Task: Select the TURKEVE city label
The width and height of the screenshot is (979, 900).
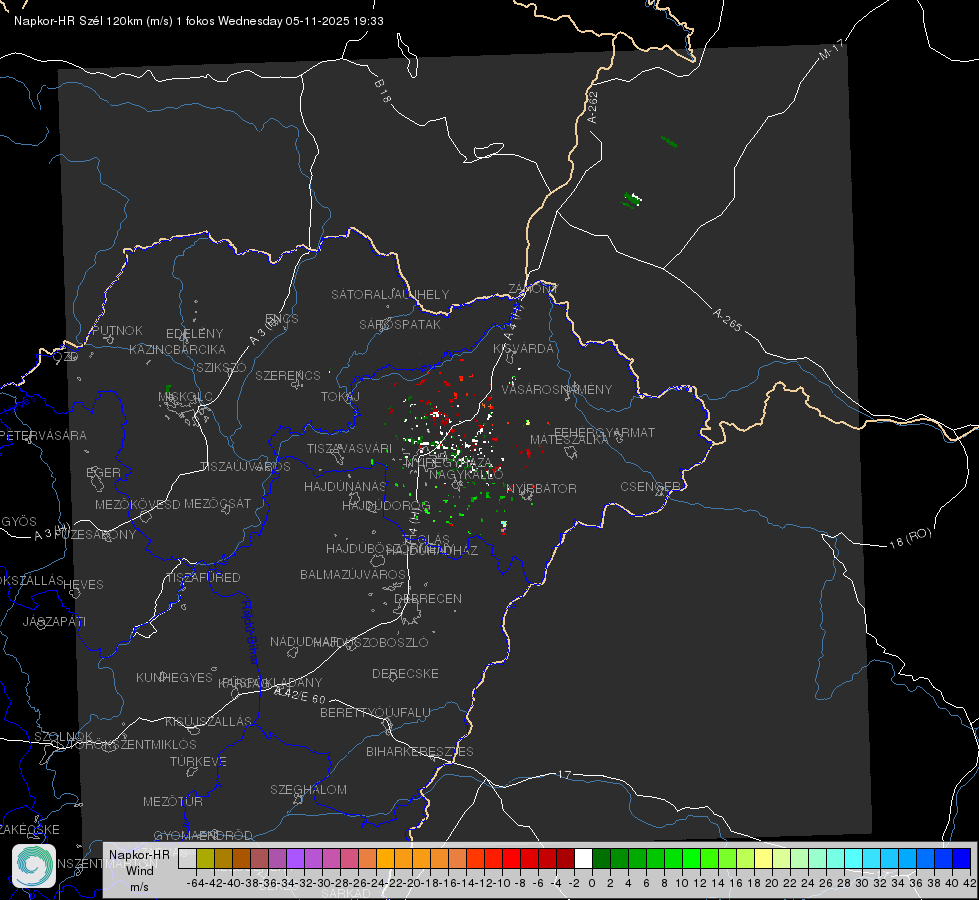Action: pyautogui.click(x=198, y=761)
